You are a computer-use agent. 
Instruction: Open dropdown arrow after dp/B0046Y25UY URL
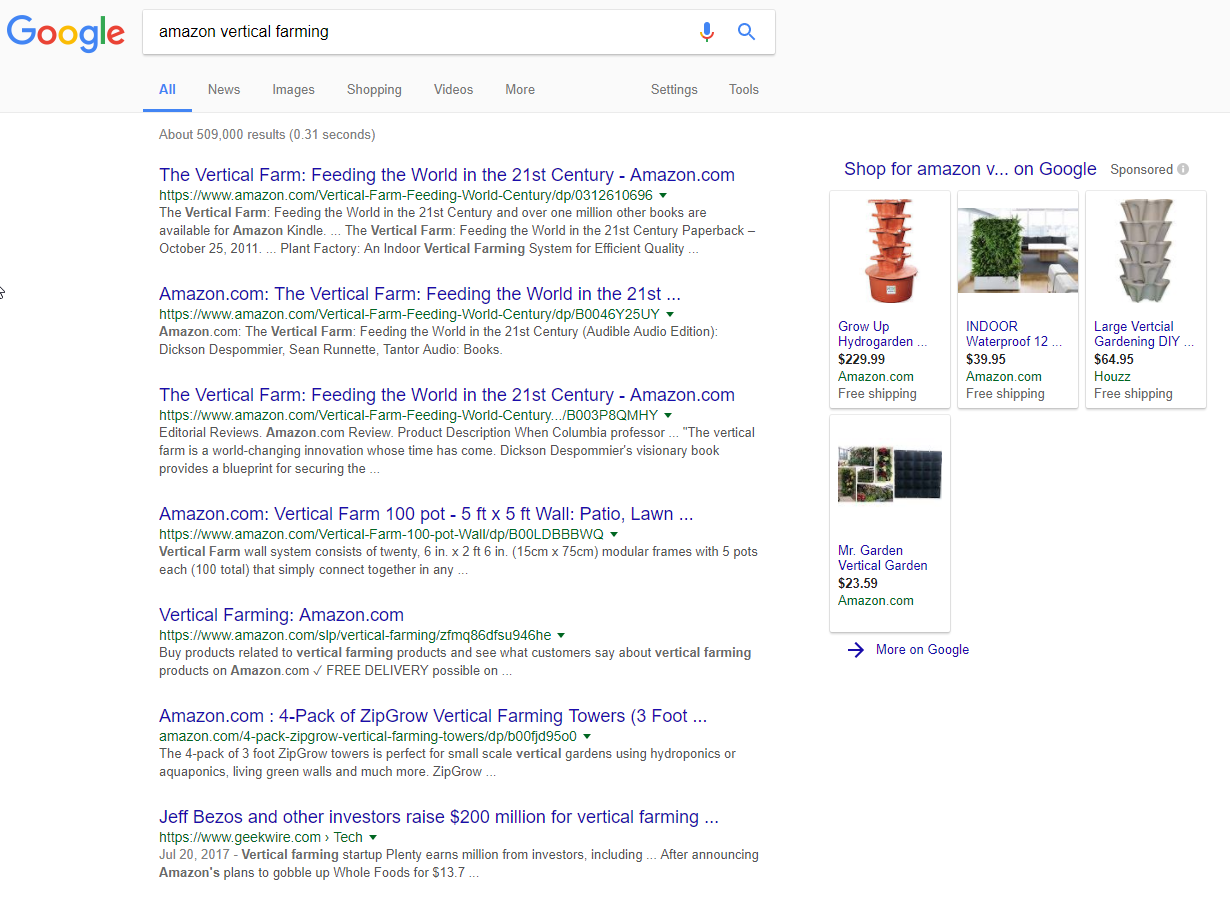pyautogui.click(x=670, y=315)
